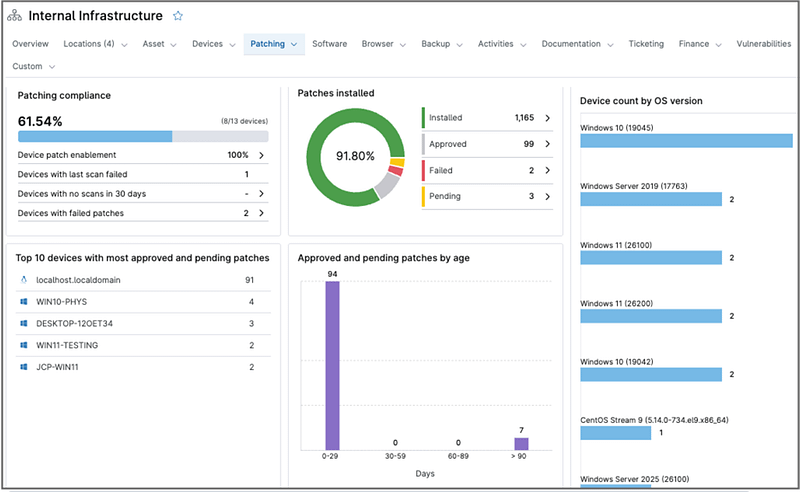Click the Windows icon beside JCP-WIN11
The image size is (800, 492).
point(23,366)
